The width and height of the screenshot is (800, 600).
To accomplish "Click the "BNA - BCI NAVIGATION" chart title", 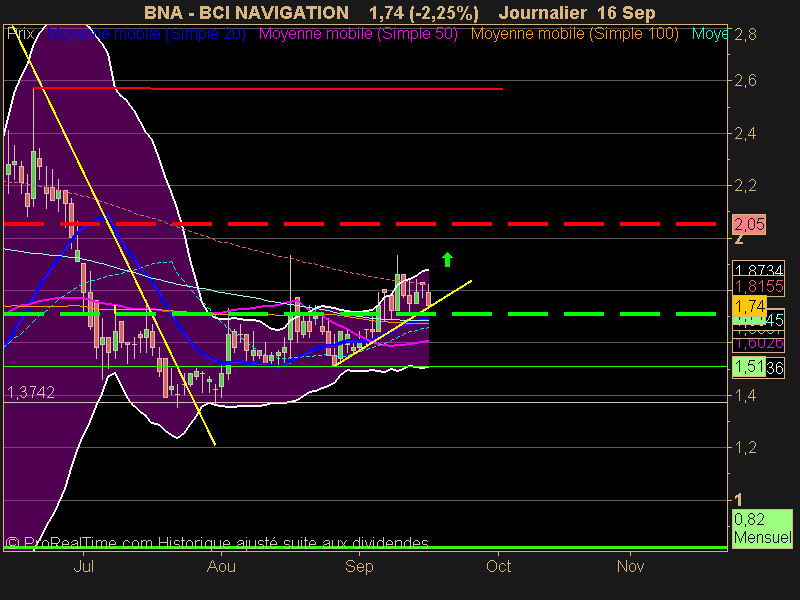I will 246,13.
